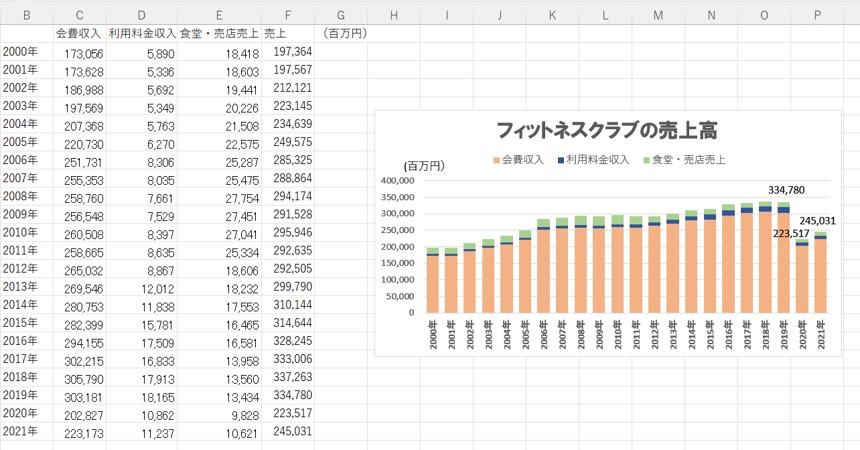Image resolution: width=860 pixels, height=450 pixels.
Task: Click the 利用料金収入 header cell
Action: 142,33
